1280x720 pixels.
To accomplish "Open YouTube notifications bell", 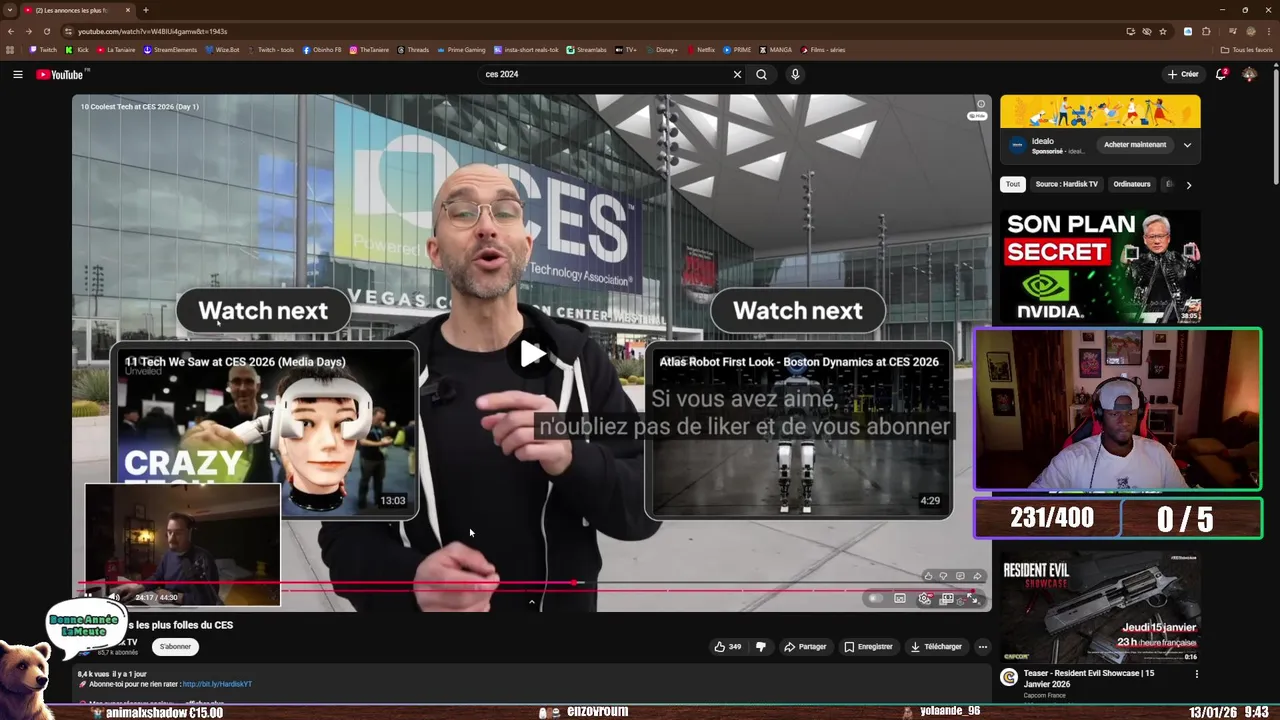I will click(1221, 74).
